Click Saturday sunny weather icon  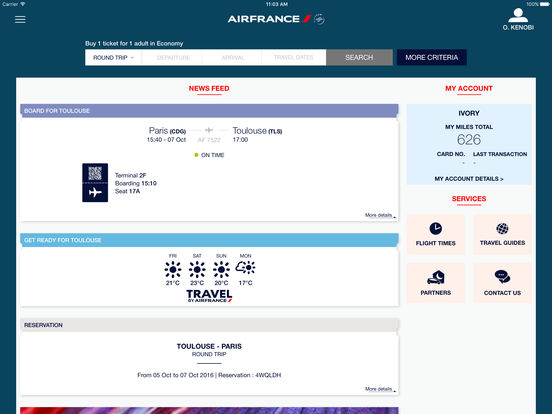pyautogui.click(x=197, y=270)
